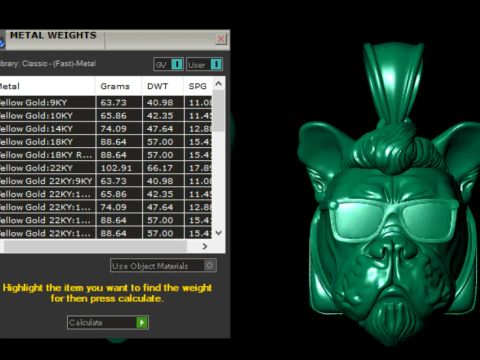This screenshot has height=360, width=480.
Task: Select the Yellow Gold:10KY row
Action: coord(106,116)
